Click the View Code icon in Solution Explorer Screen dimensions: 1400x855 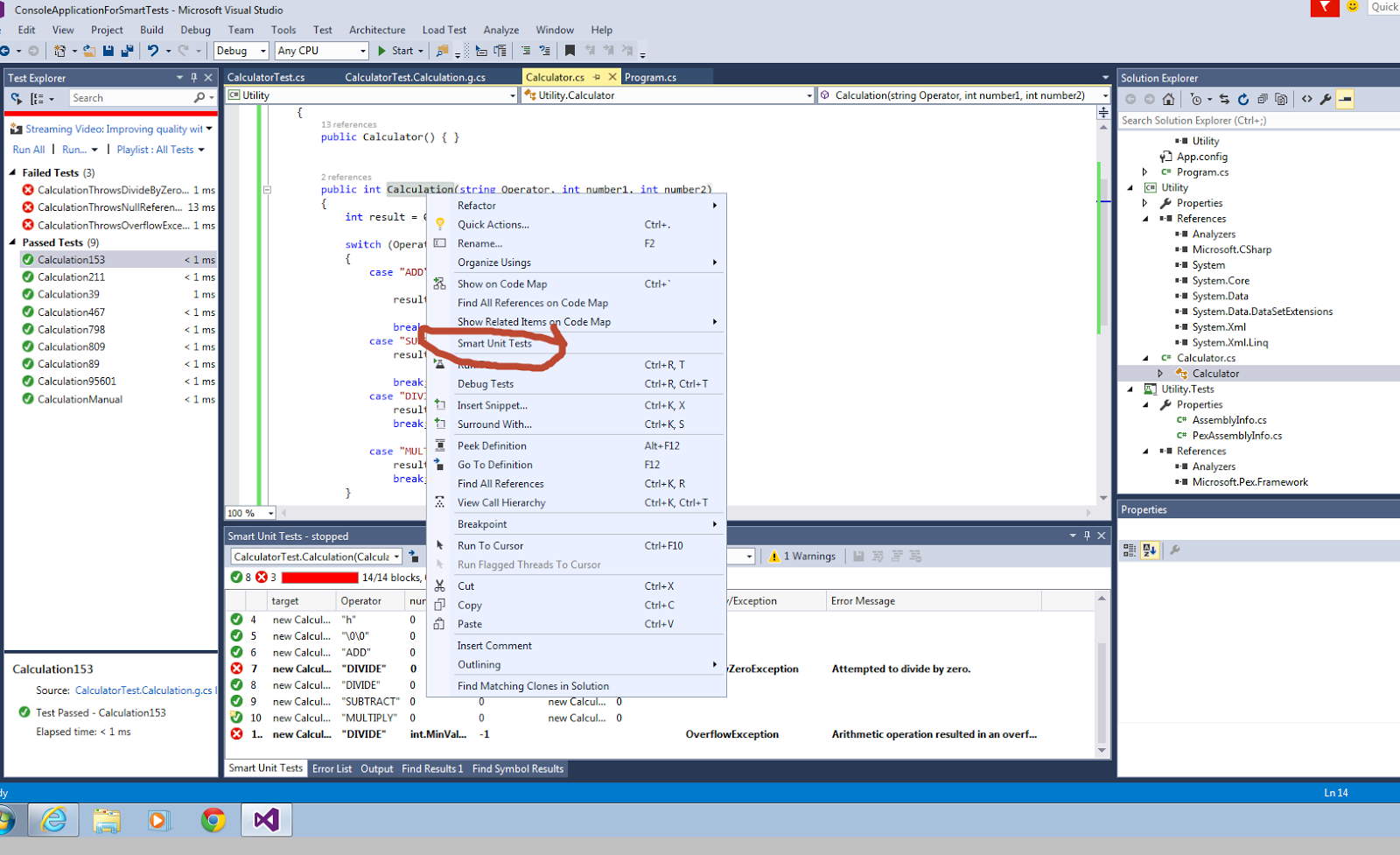coord(1306,99)
